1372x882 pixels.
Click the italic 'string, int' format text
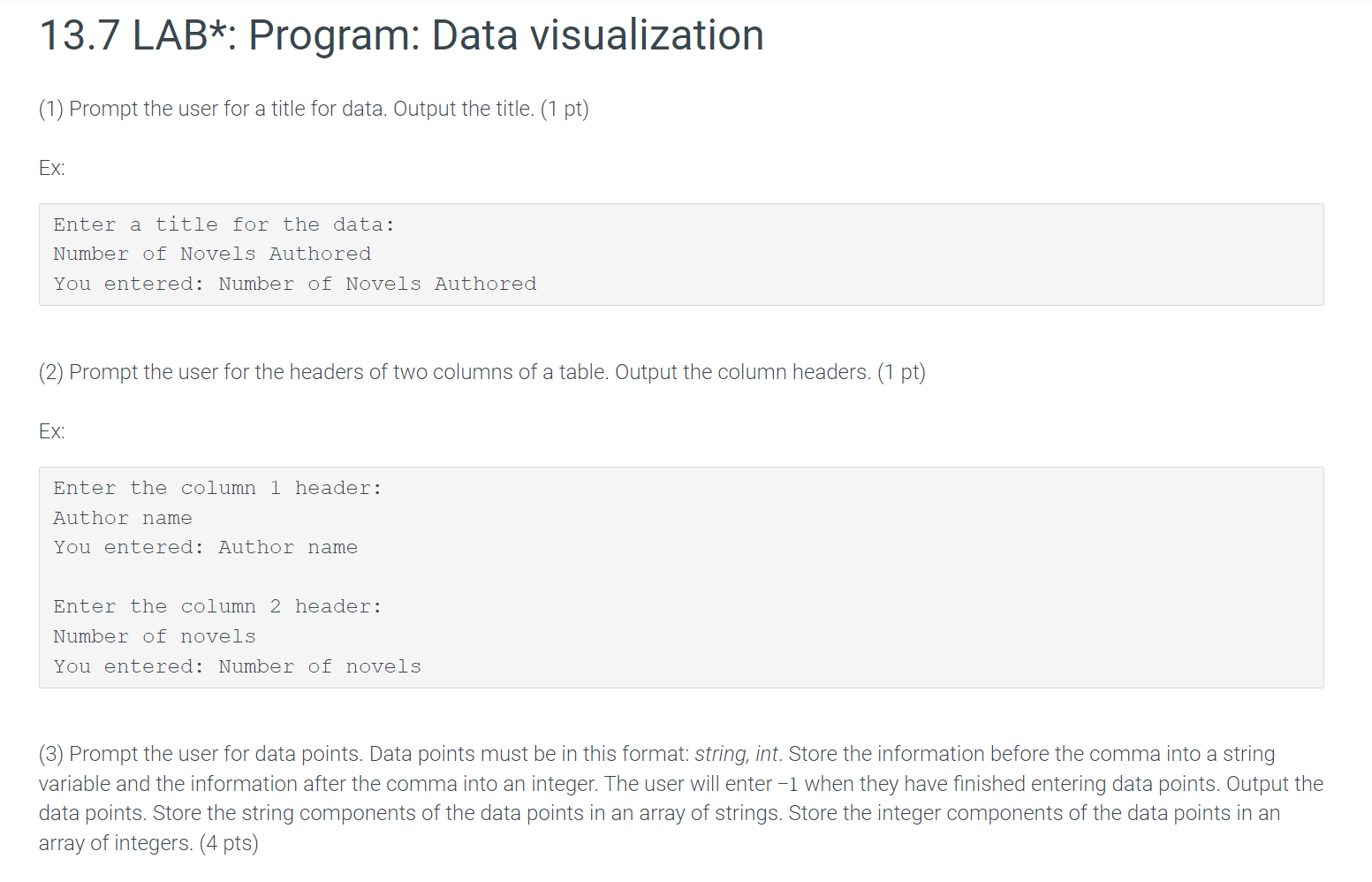click(x=737, y=754)
